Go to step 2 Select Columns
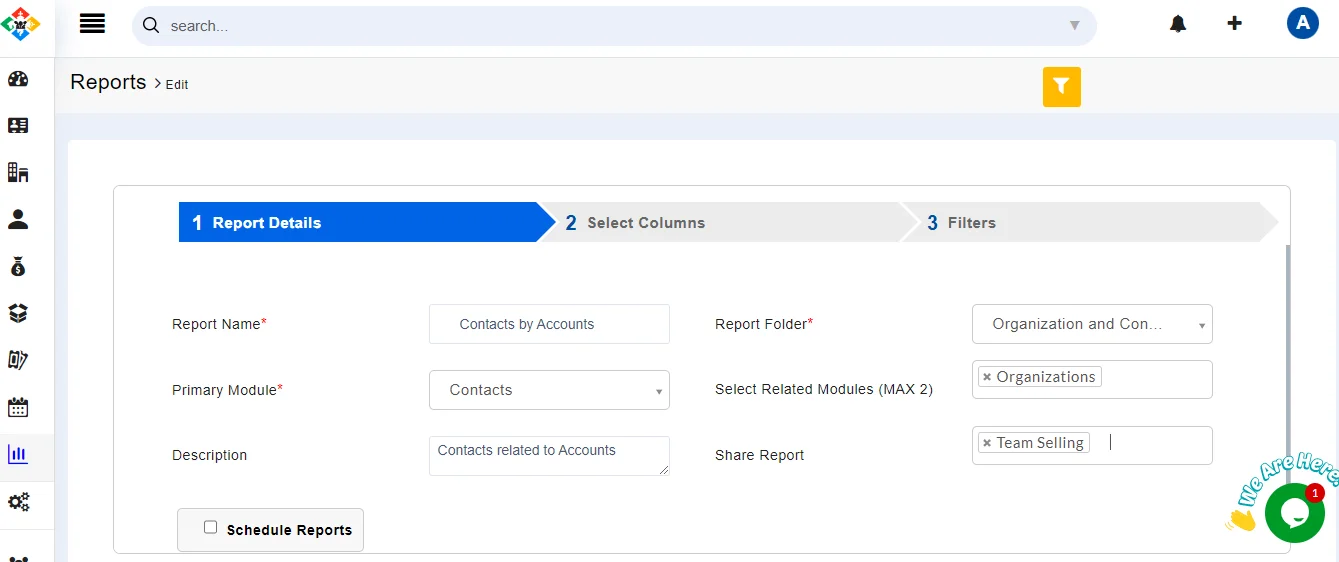 [x=645, y=223]
